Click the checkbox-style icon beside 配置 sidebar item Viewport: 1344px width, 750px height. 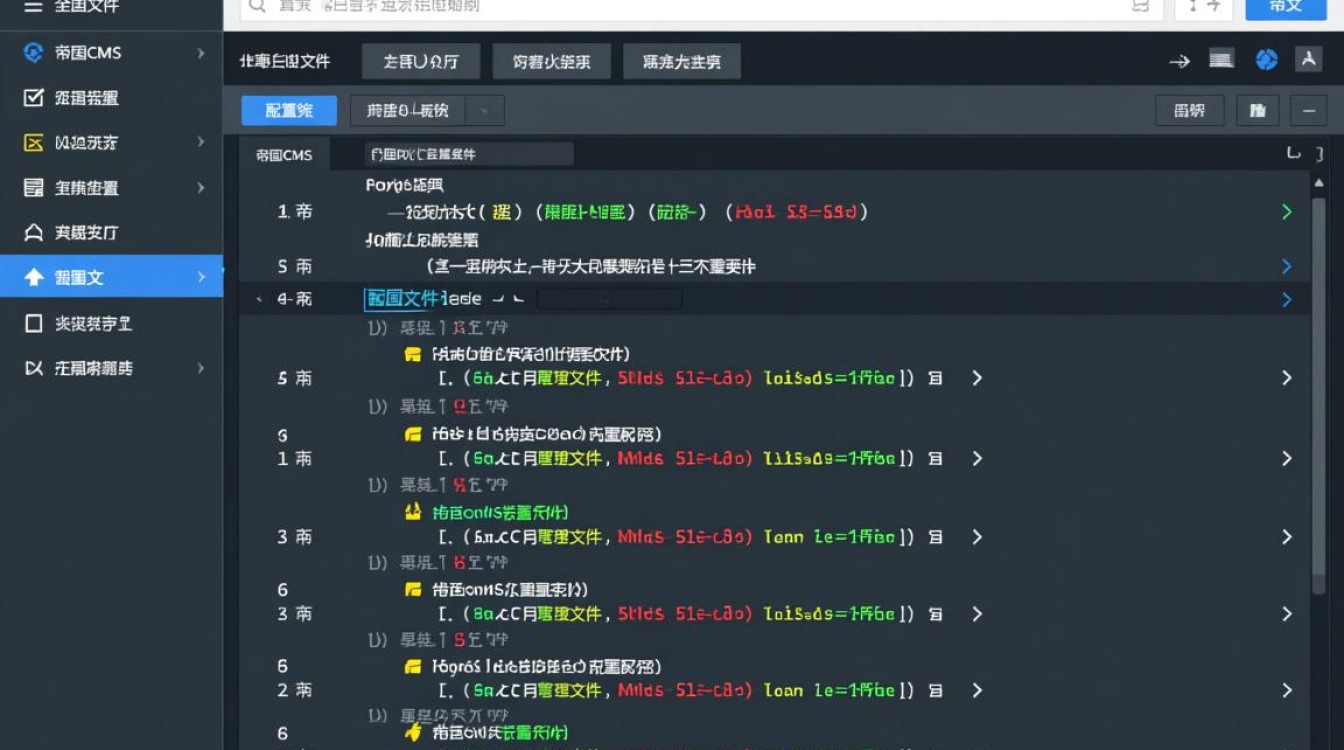pos(31,98)
